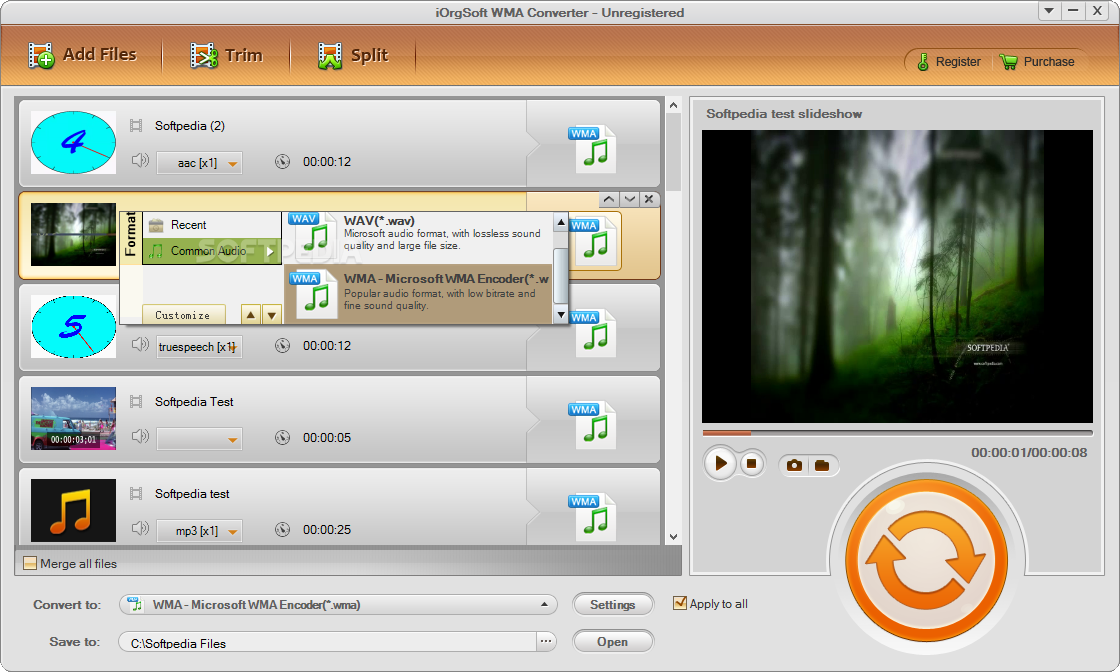Image resolution: width=1120 pixels, height=672 pixels.
Task: Open the snapshot folder icon
Action: click(822, 466)
